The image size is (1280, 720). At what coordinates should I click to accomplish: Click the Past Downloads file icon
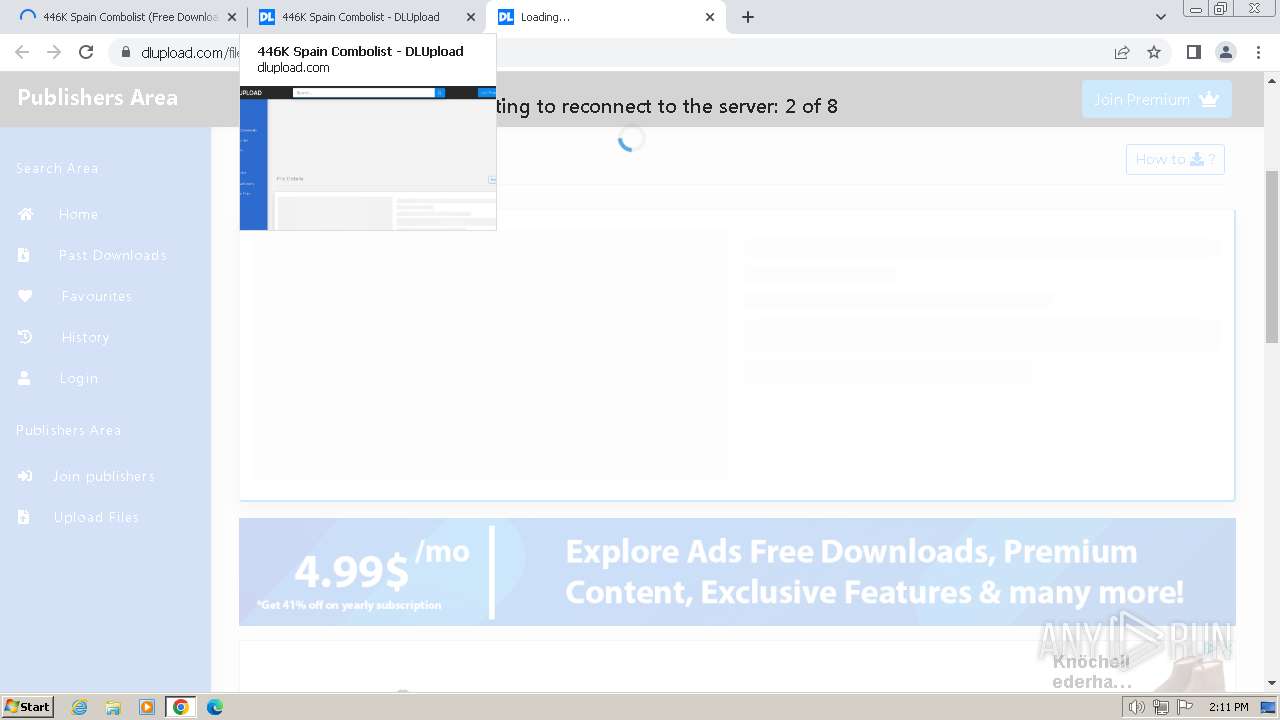(23, 255)
